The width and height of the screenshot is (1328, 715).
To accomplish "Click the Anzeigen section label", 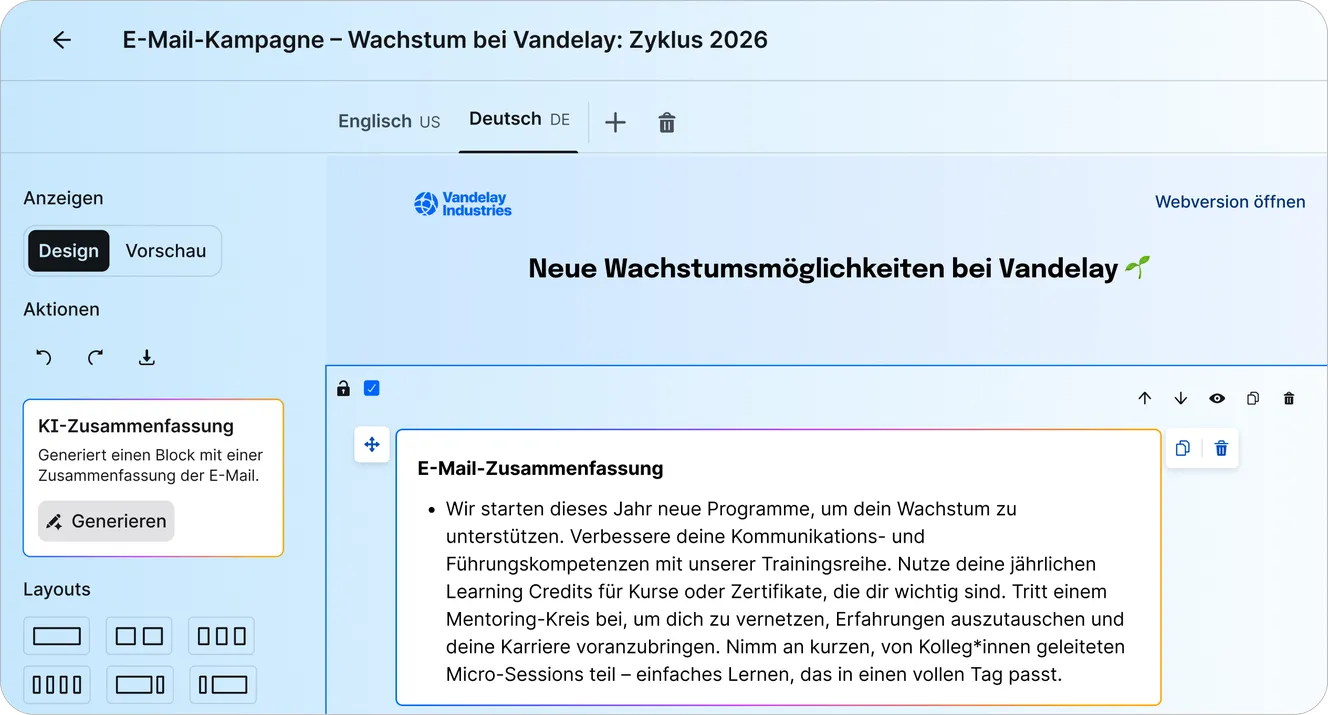I will [63, 198].
